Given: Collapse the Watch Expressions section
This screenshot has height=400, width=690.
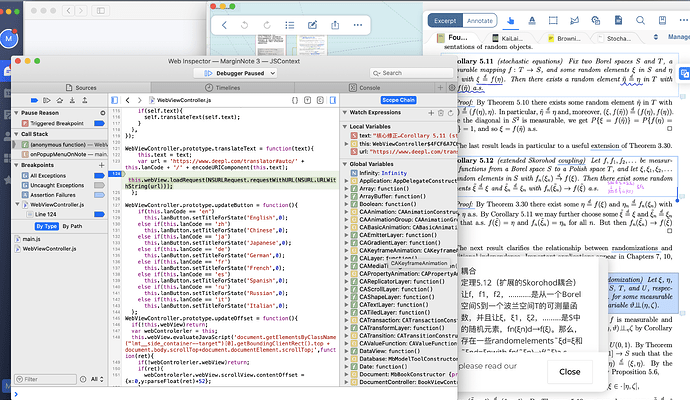Looking at the screenshot, I should click(x=345, y=113).
